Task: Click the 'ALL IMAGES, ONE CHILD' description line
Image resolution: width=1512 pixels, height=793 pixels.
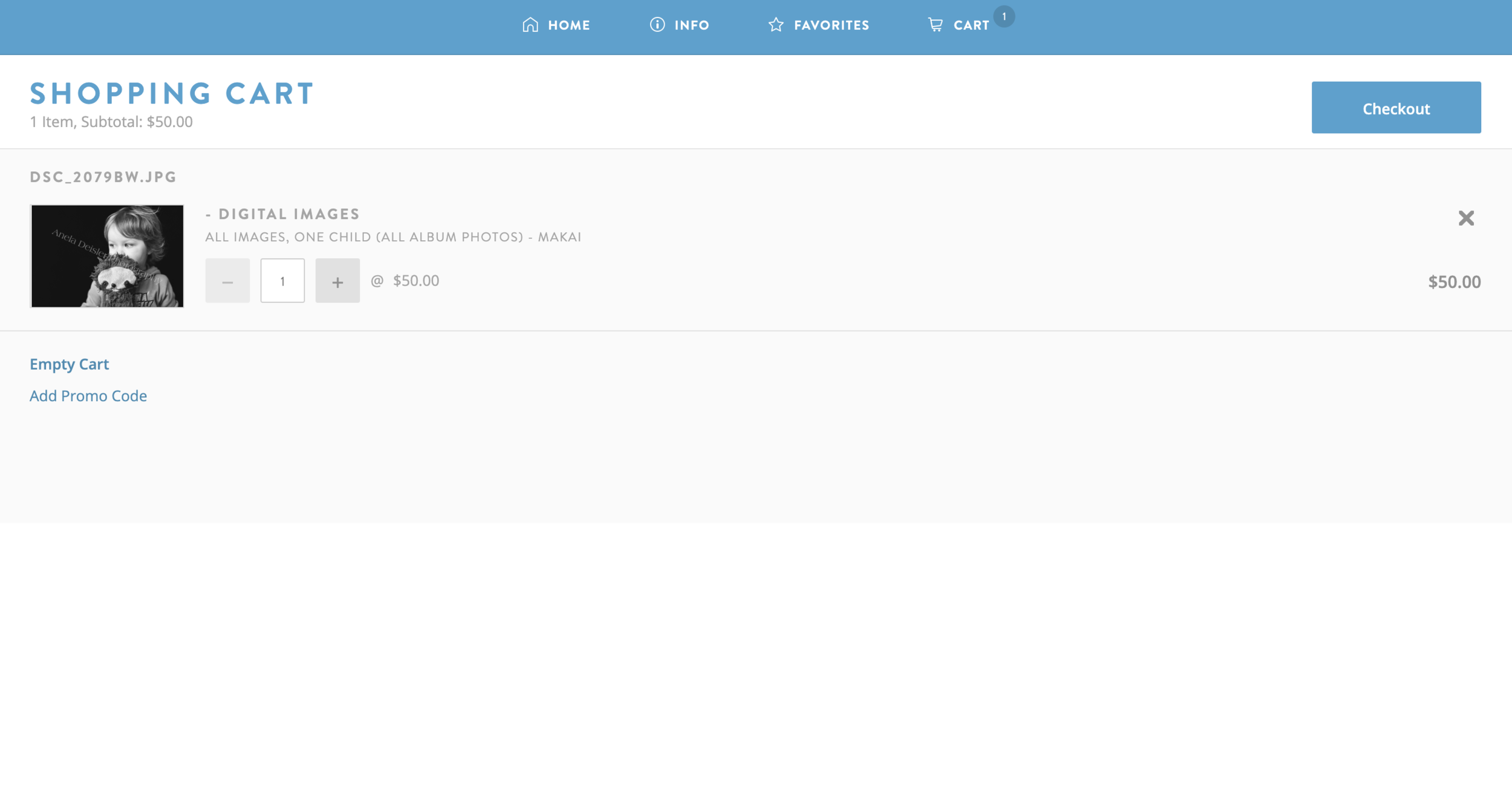Action: (393, 237)
